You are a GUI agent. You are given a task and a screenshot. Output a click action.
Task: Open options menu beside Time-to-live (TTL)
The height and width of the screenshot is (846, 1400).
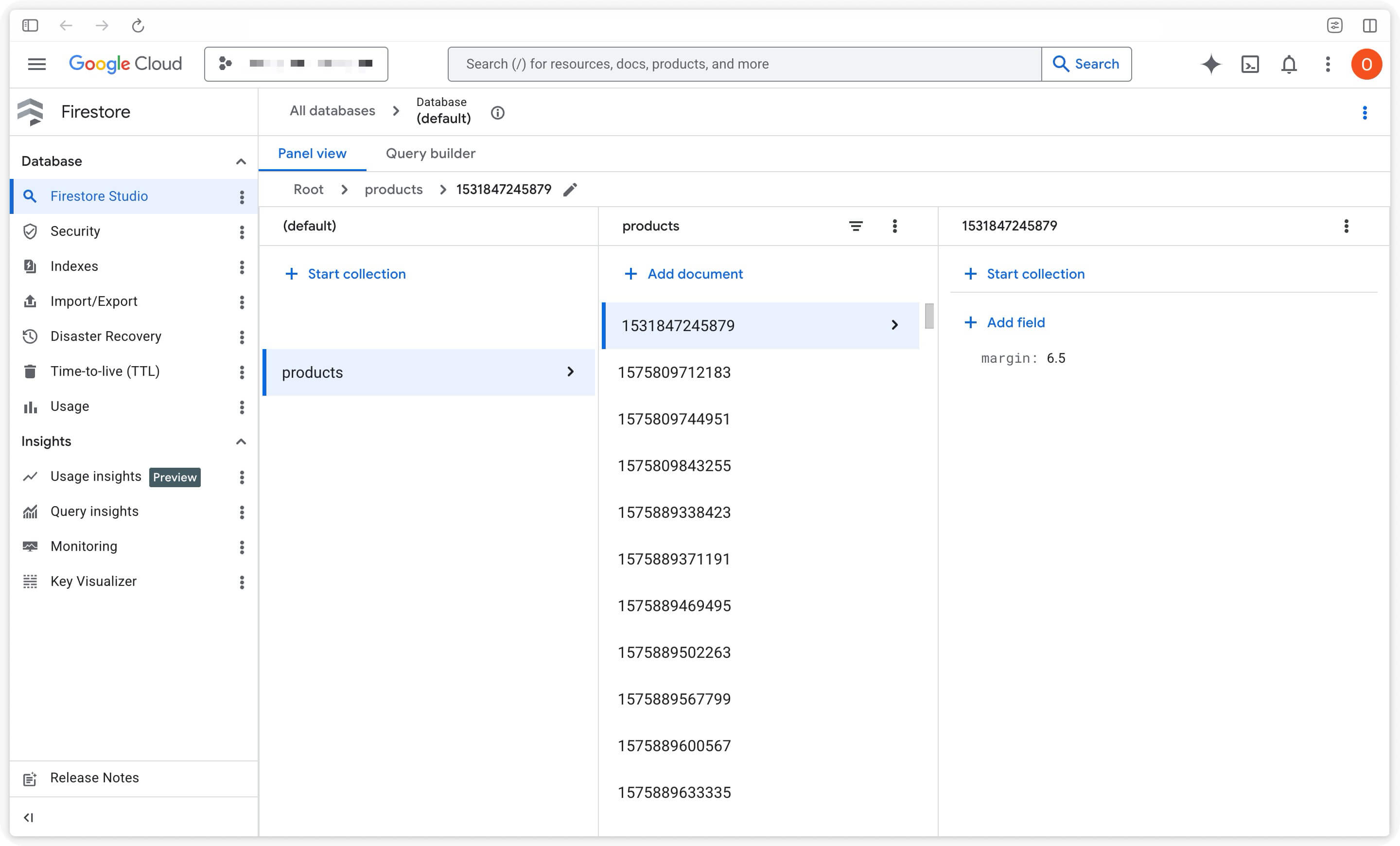point(242,372)
